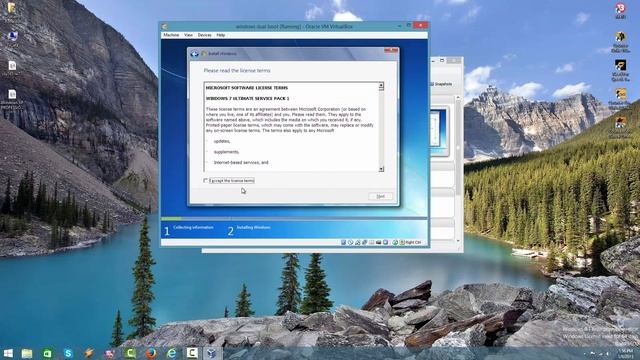
Task: Click the round optical disc icon in VirtualBox status bar
Action: tap(351, 242)
